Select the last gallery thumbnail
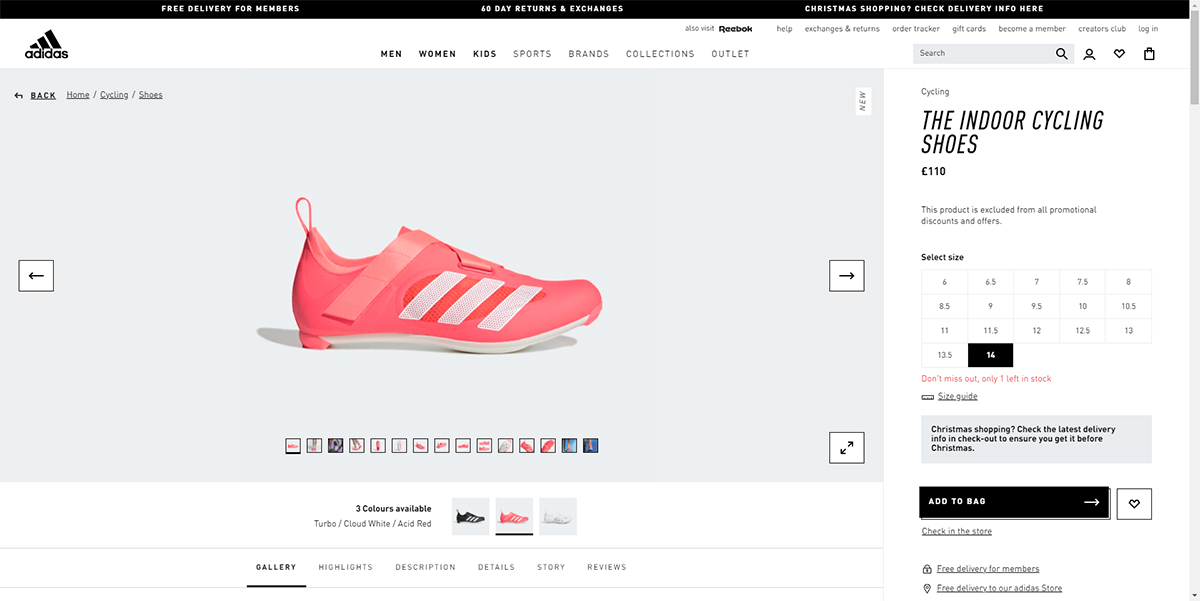 pos(591,446)
